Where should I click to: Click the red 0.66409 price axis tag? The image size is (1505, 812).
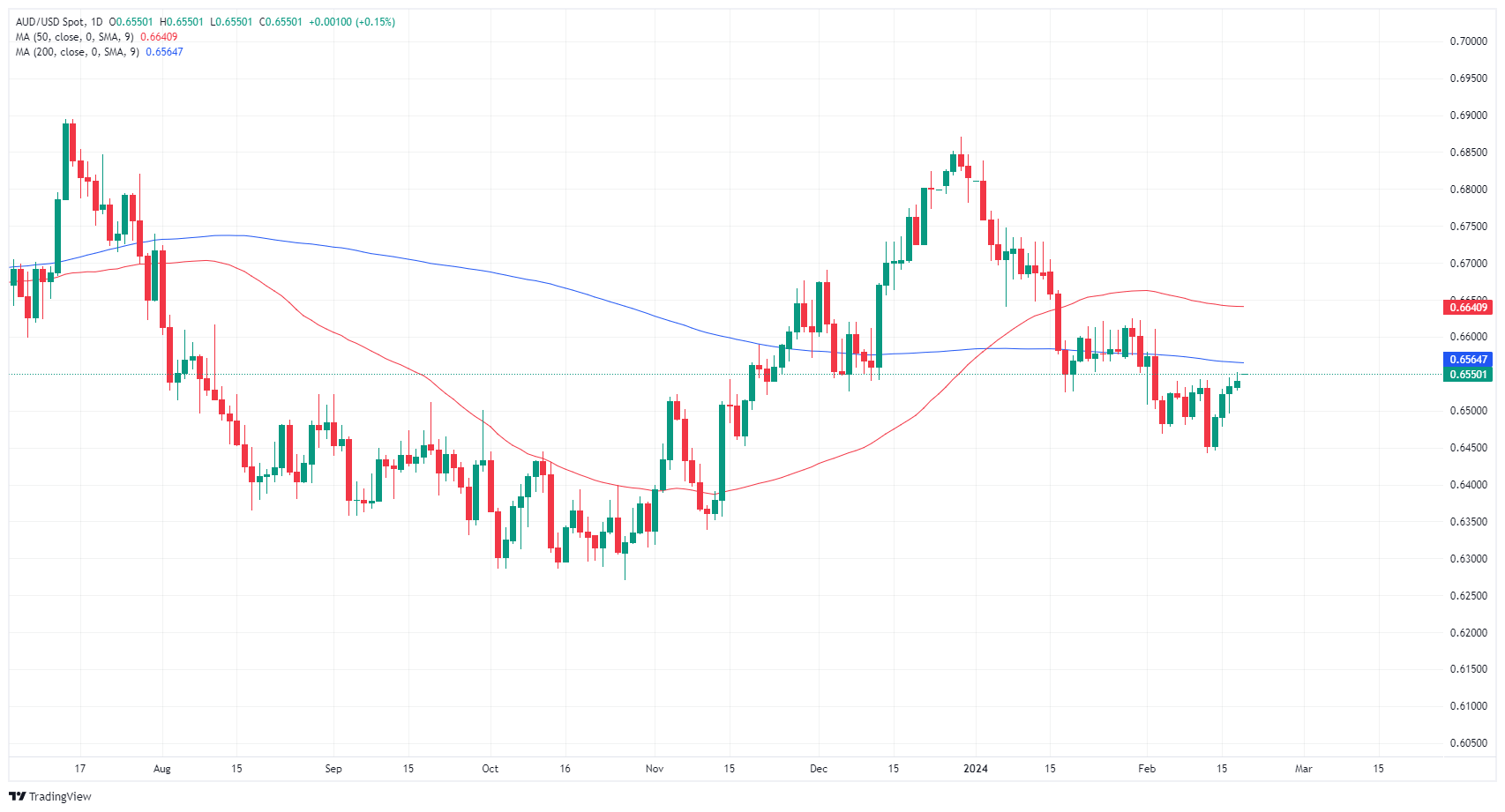(x=1468, y=308)
